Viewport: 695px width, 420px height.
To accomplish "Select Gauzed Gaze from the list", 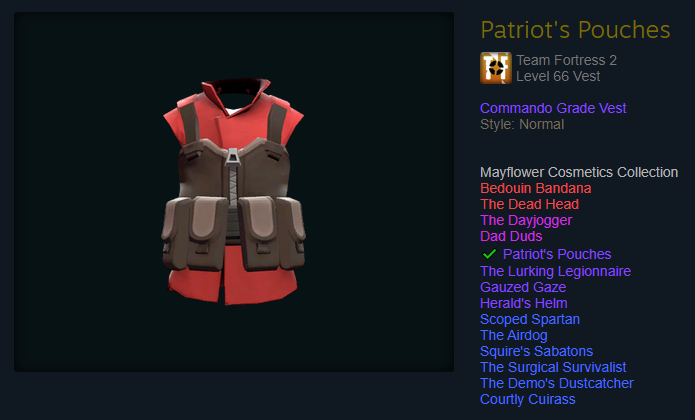I will click(523, 287).
